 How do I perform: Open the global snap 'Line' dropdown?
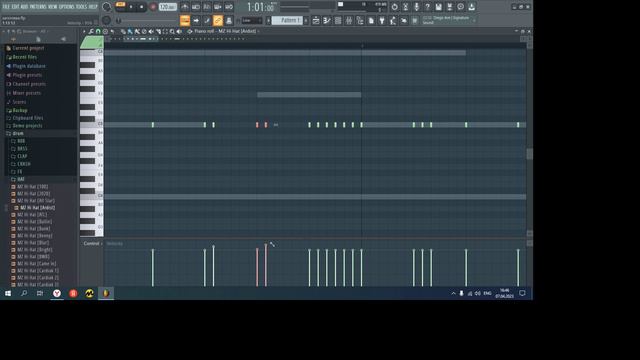[x=252, y=20]
